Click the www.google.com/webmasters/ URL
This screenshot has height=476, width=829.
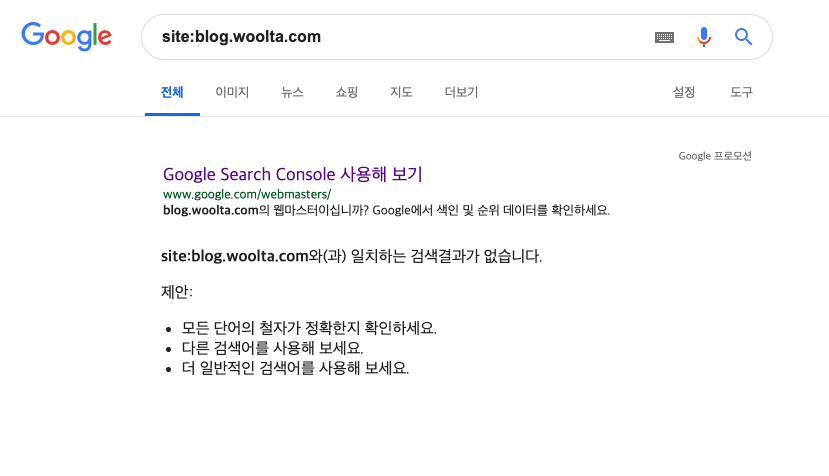tap(247, 194)
